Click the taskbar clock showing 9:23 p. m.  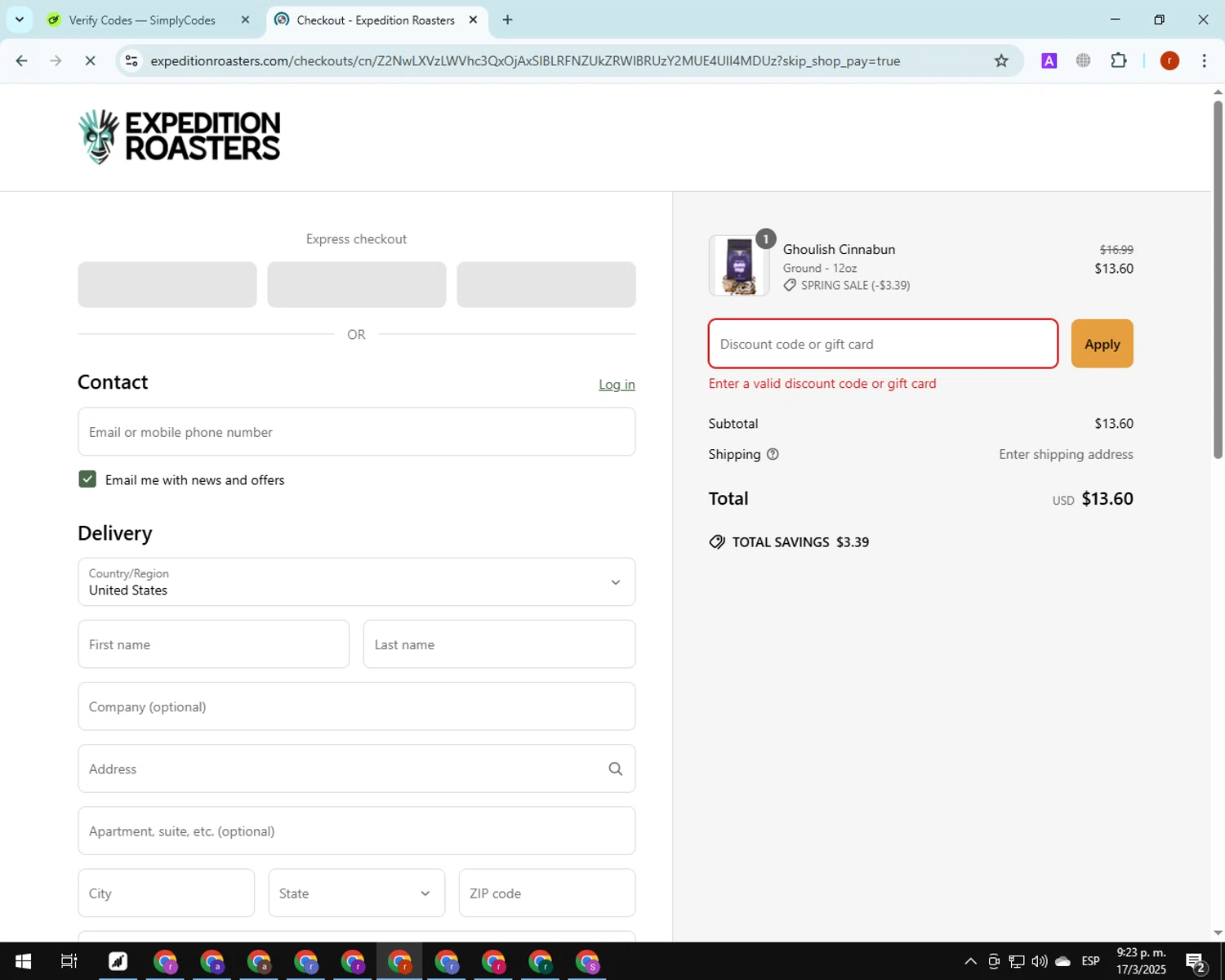pos(1141,961)
